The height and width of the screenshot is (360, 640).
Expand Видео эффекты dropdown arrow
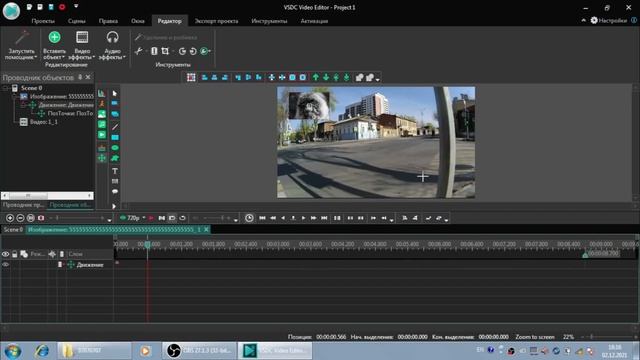(x=93, y=57)
